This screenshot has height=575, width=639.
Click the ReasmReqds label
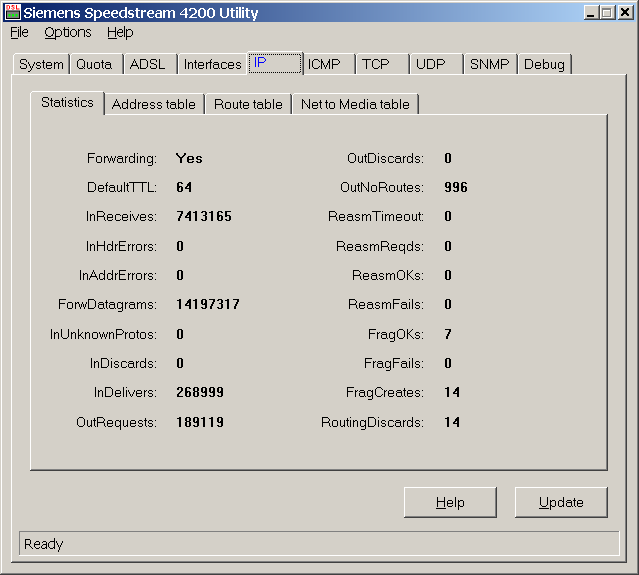[x=380, y=247]
